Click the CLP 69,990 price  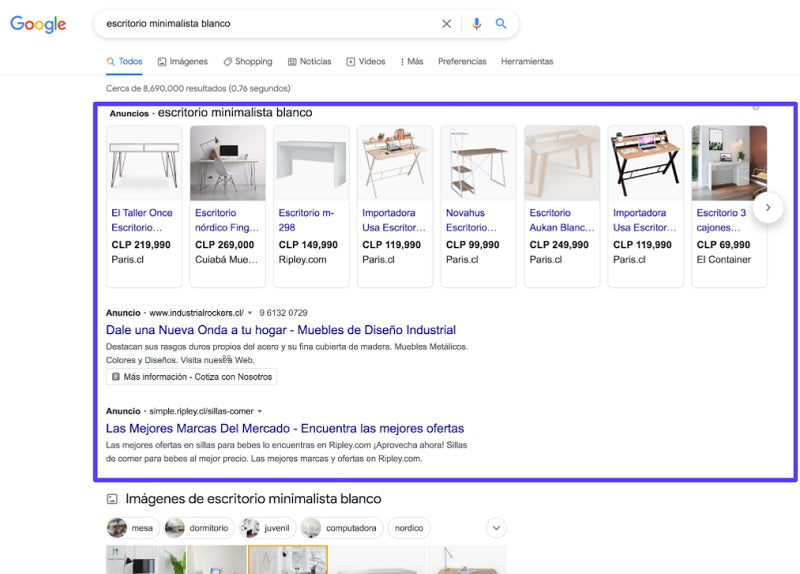point(723,245)
